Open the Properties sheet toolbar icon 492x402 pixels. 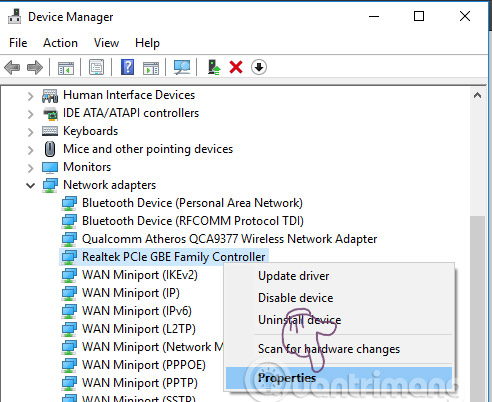click(x=96, y=67)
